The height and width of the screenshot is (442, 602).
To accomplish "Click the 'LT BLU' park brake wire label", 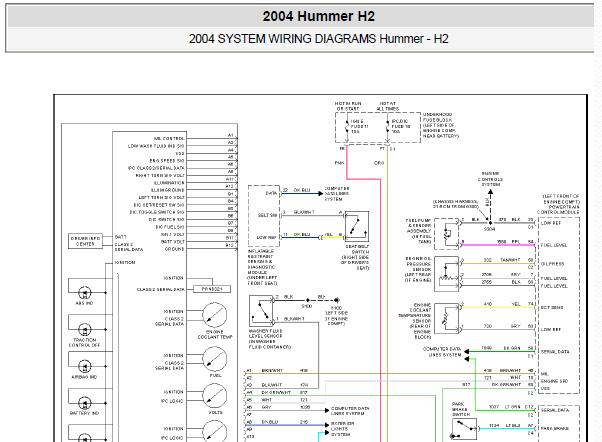I will [513, 425].
